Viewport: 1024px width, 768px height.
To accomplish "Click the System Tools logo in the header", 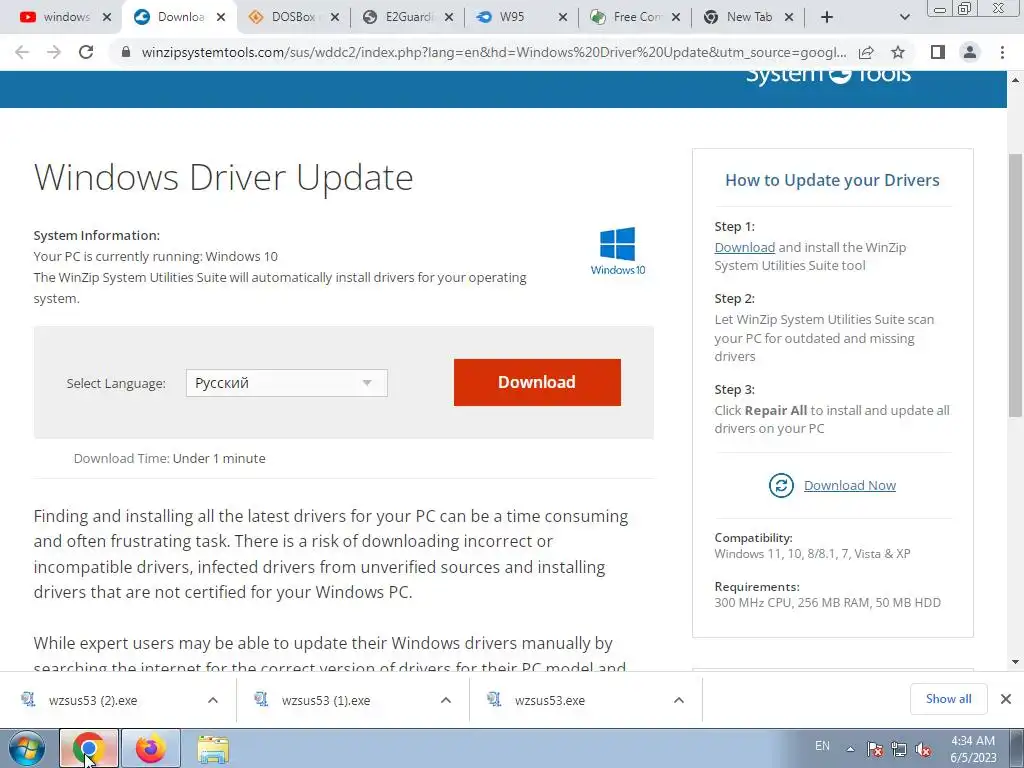I will pos(828,77).
